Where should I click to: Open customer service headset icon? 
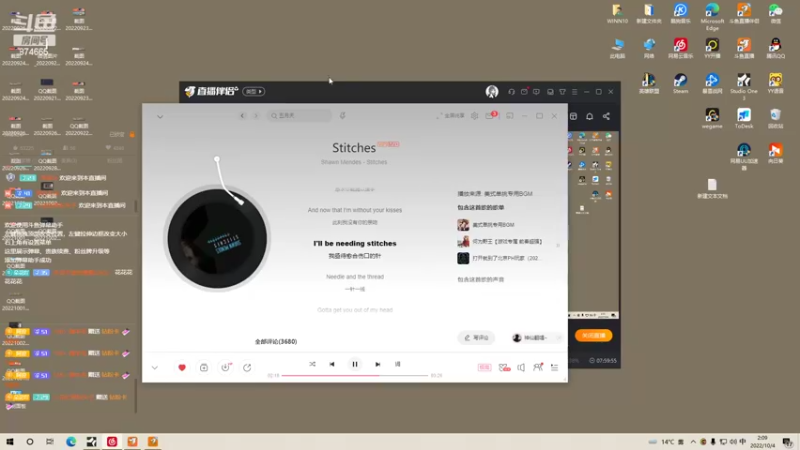pyautogui.click(x=511, y=92)
